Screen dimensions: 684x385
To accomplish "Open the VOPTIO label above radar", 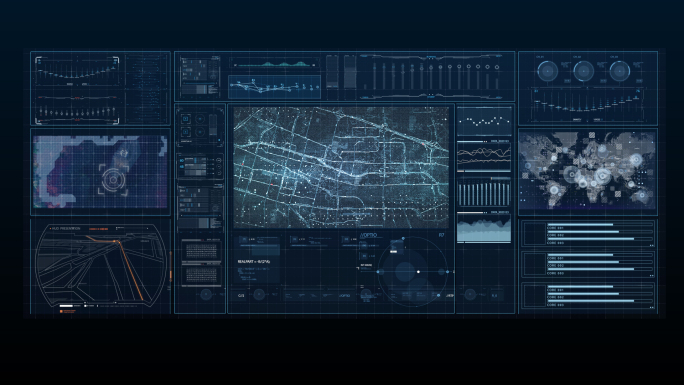I will 368,235.
